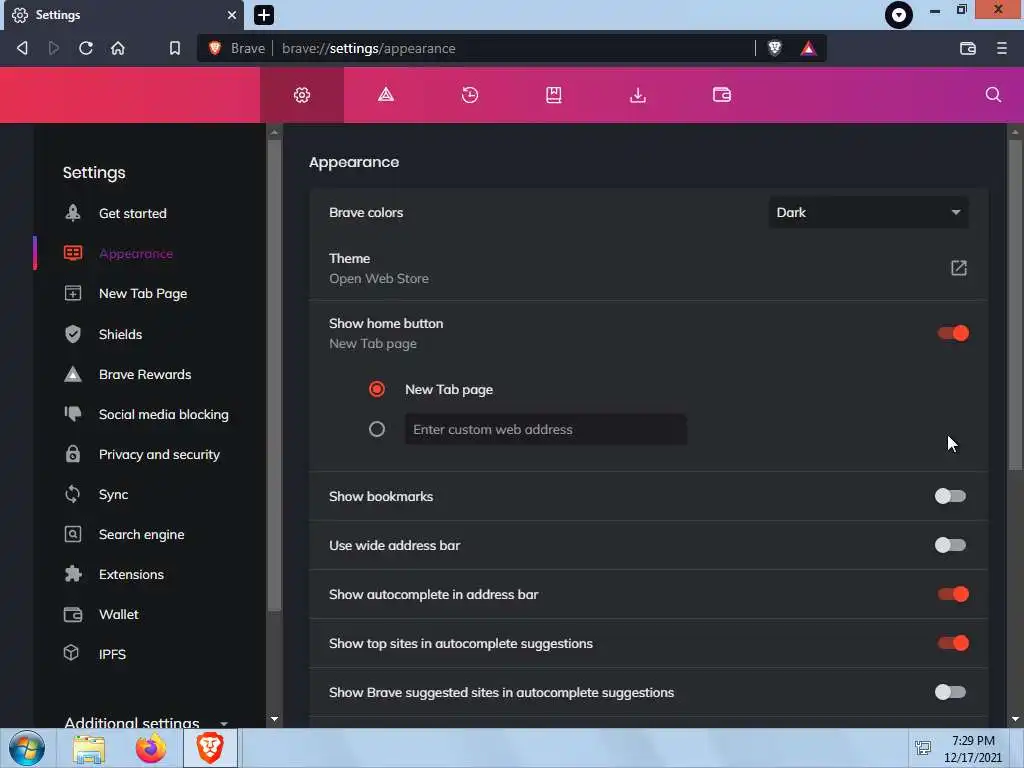The image size is (1024, 768).
Task: Open Brave Shields lion icon in address bar
Action: (775, 48)
